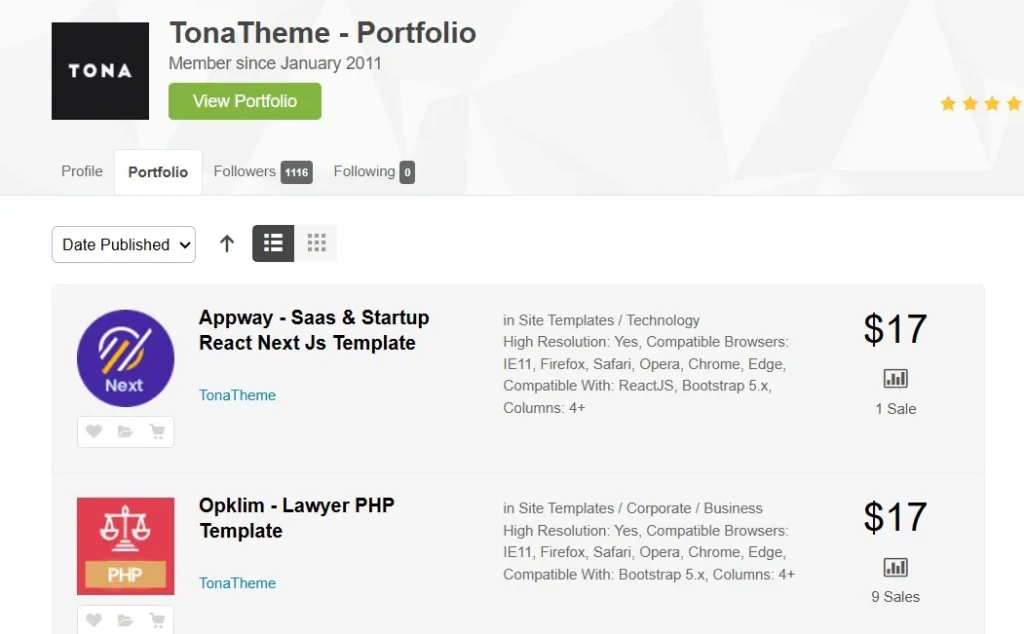Reverse sort order with the up arrow
This screenshot has width=1024, height=634.
coord(227,244)
